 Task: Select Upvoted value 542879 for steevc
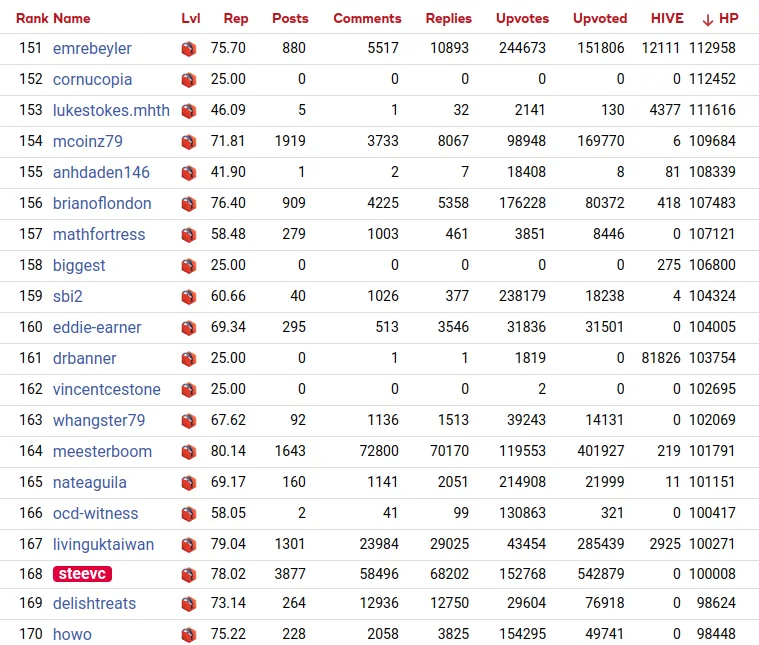point(601,574)
